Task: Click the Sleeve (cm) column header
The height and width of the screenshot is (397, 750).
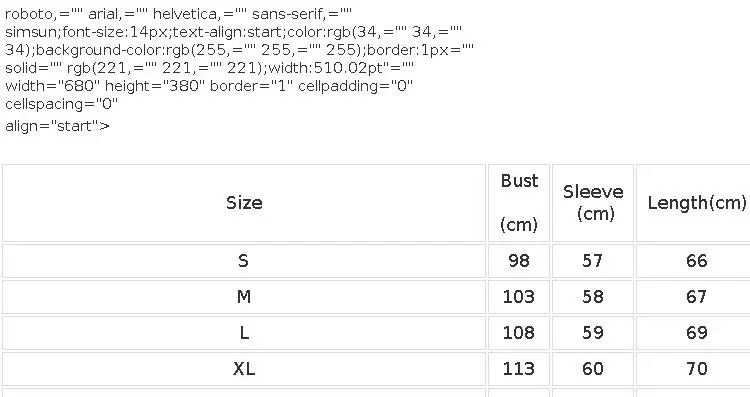Action: tap(593, 203)
